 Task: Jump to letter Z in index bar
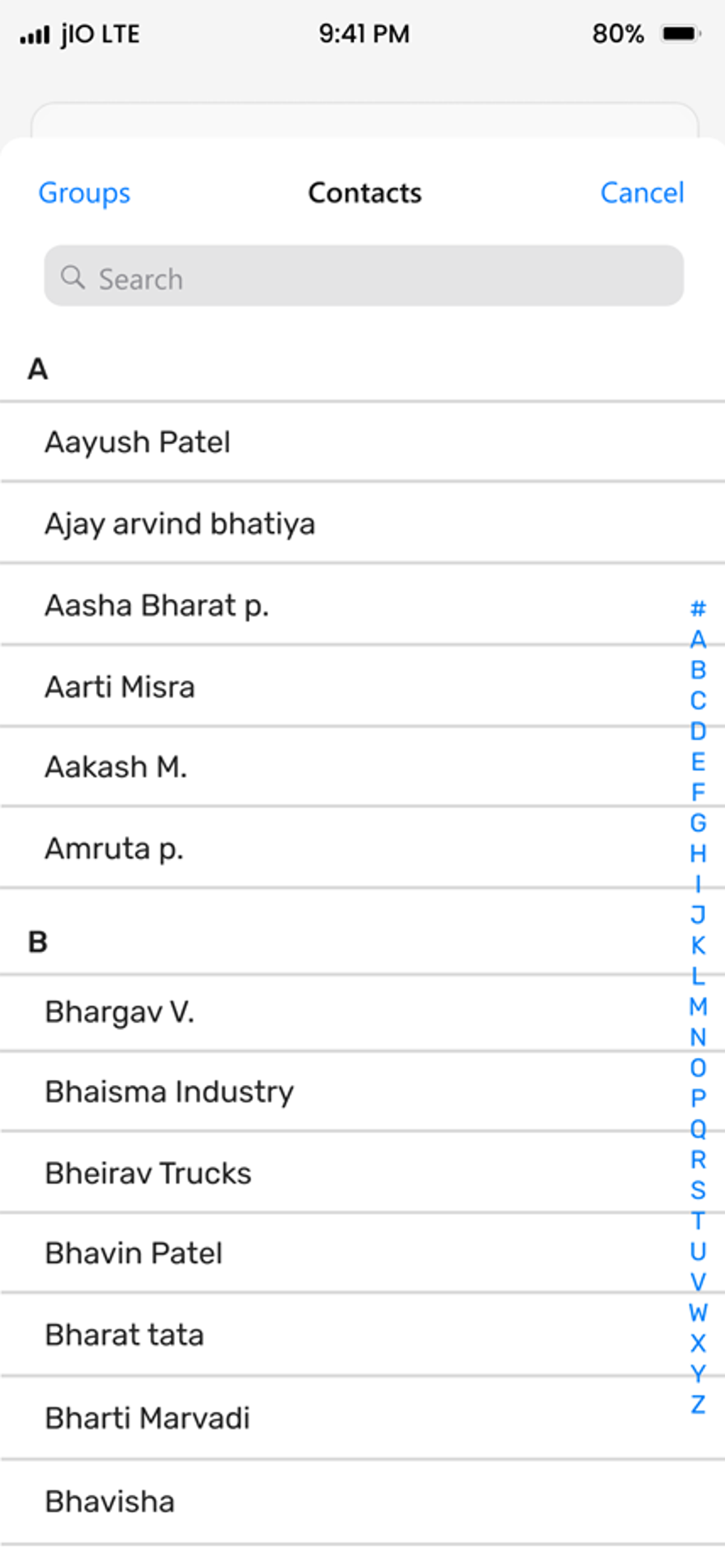698,1405
